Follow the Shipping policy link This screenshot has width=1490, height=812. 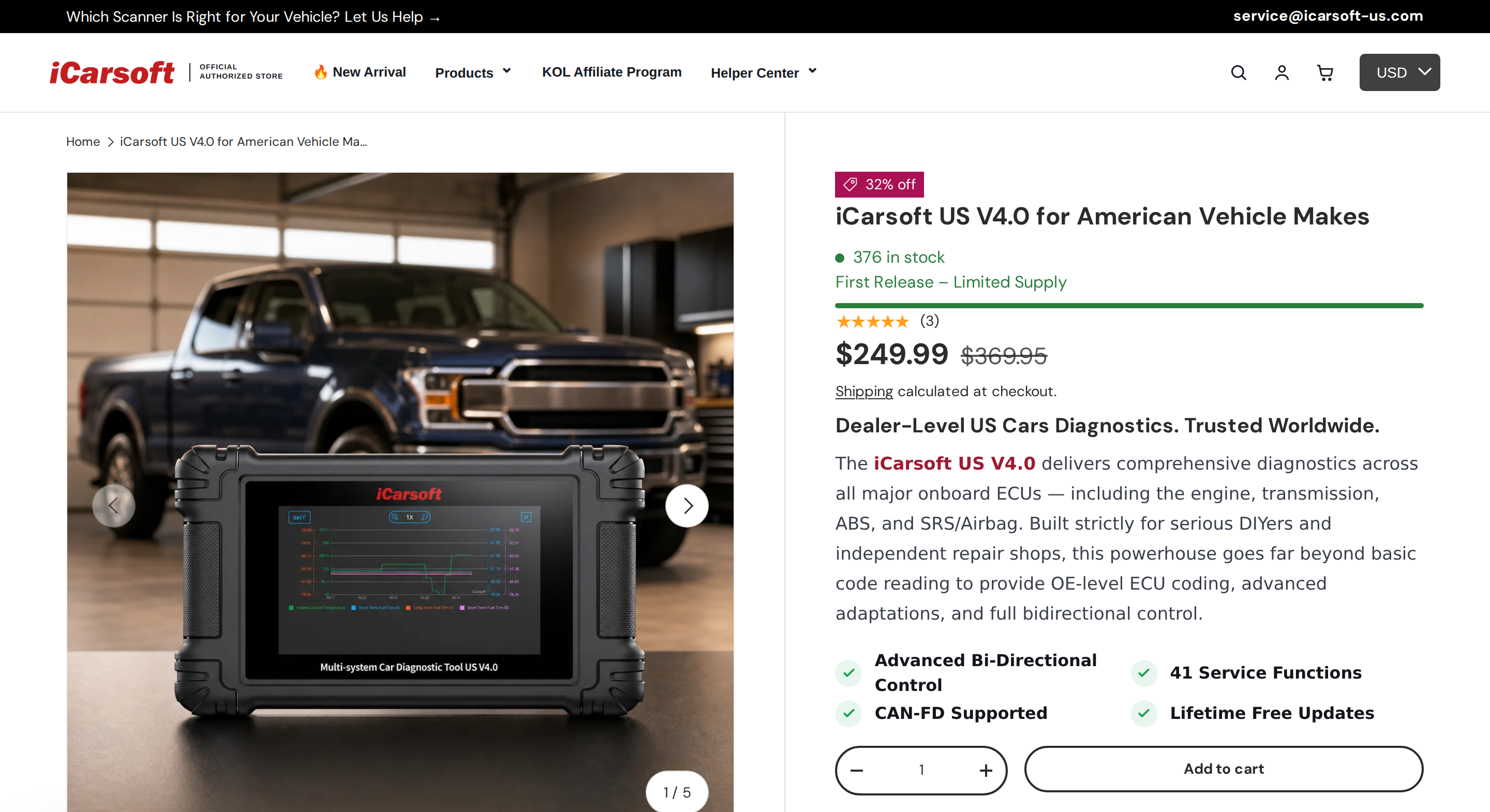pyautogui.click(x=863, y=392)
